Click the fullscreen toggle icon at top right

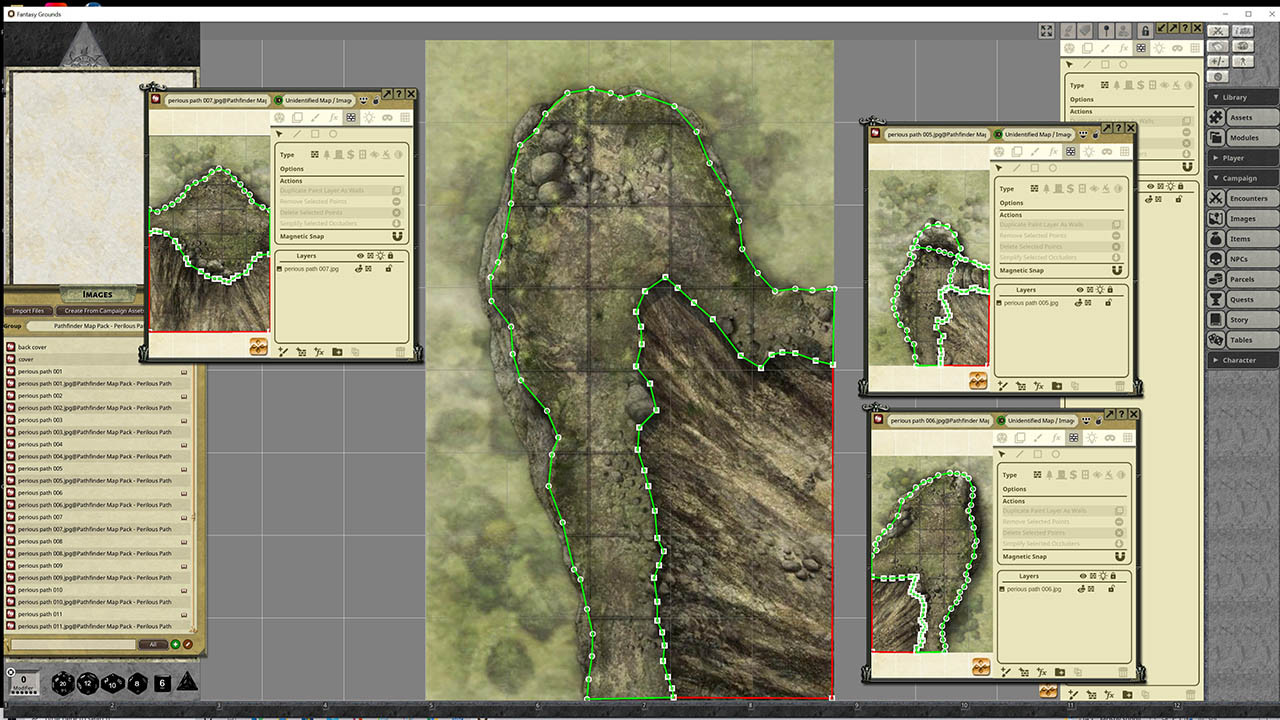pyautogui.click(x=1046, y=31)
